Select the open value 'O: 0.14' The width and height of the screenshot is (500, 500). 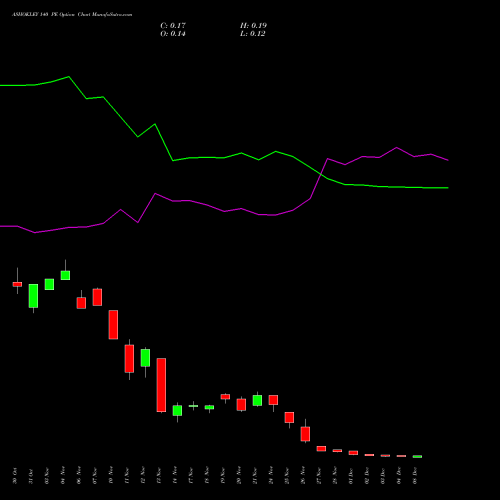(173, 34)
